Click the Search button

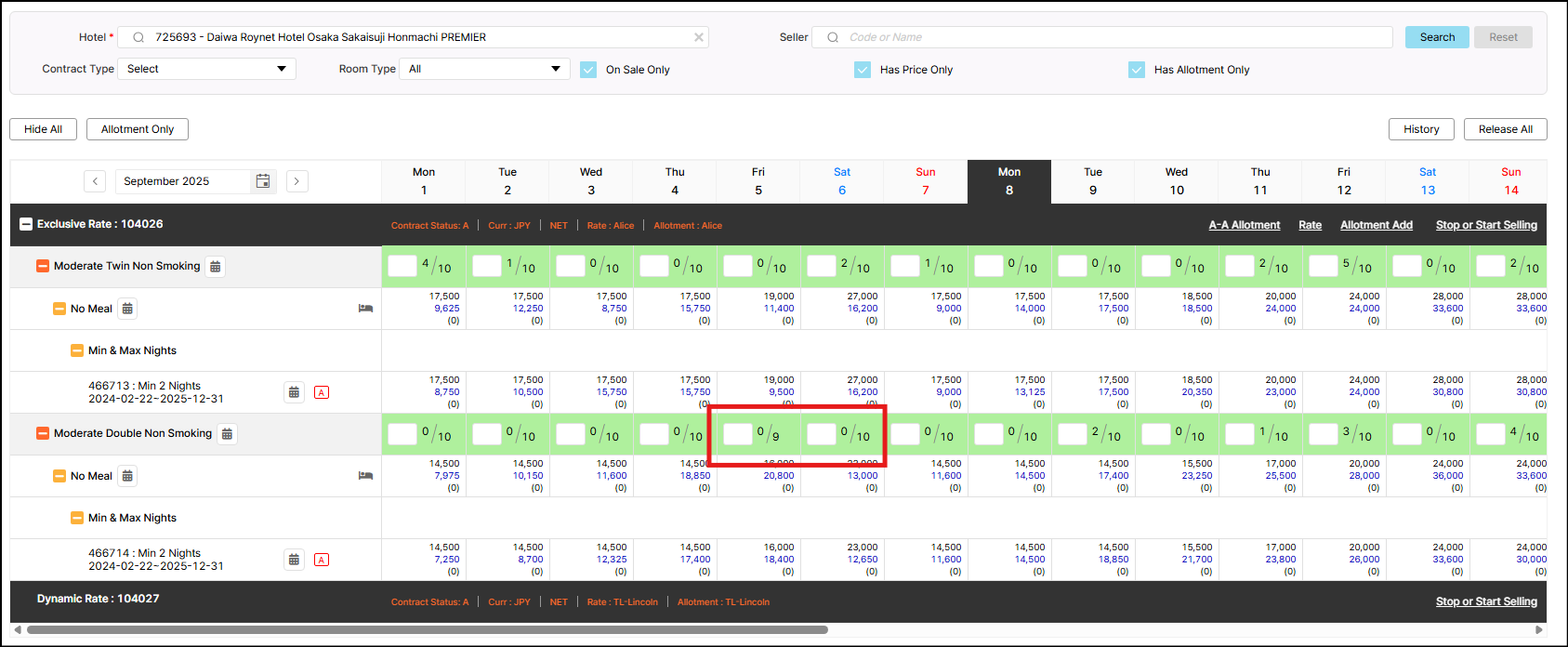click(x=1436, y=37)
